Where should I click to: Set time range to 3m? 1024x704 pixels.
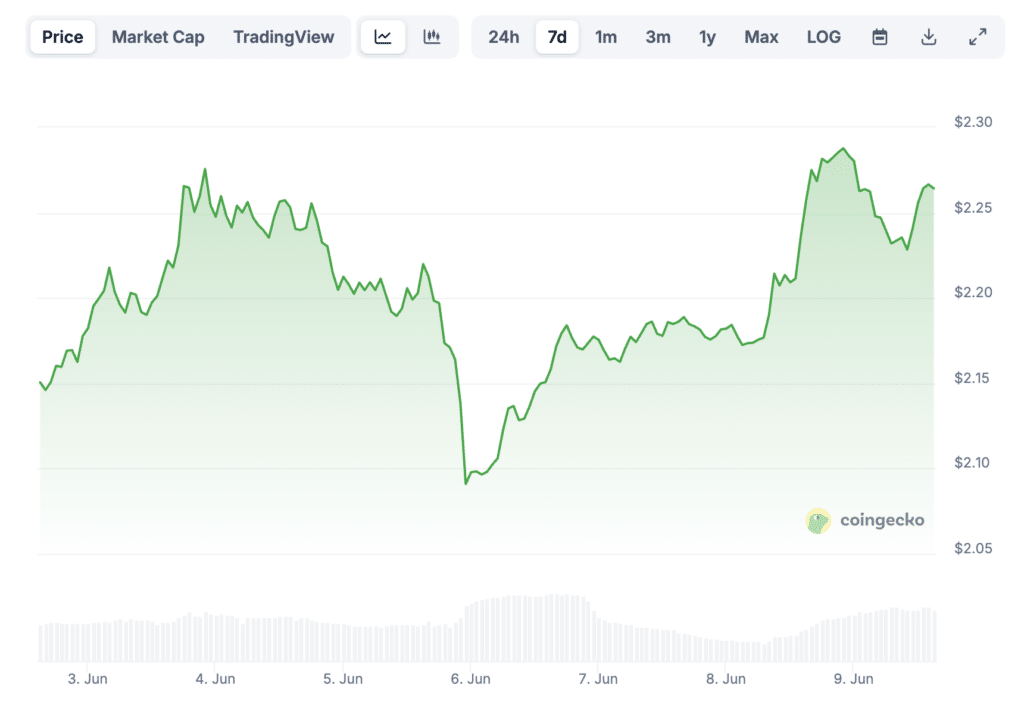point(658,37)
